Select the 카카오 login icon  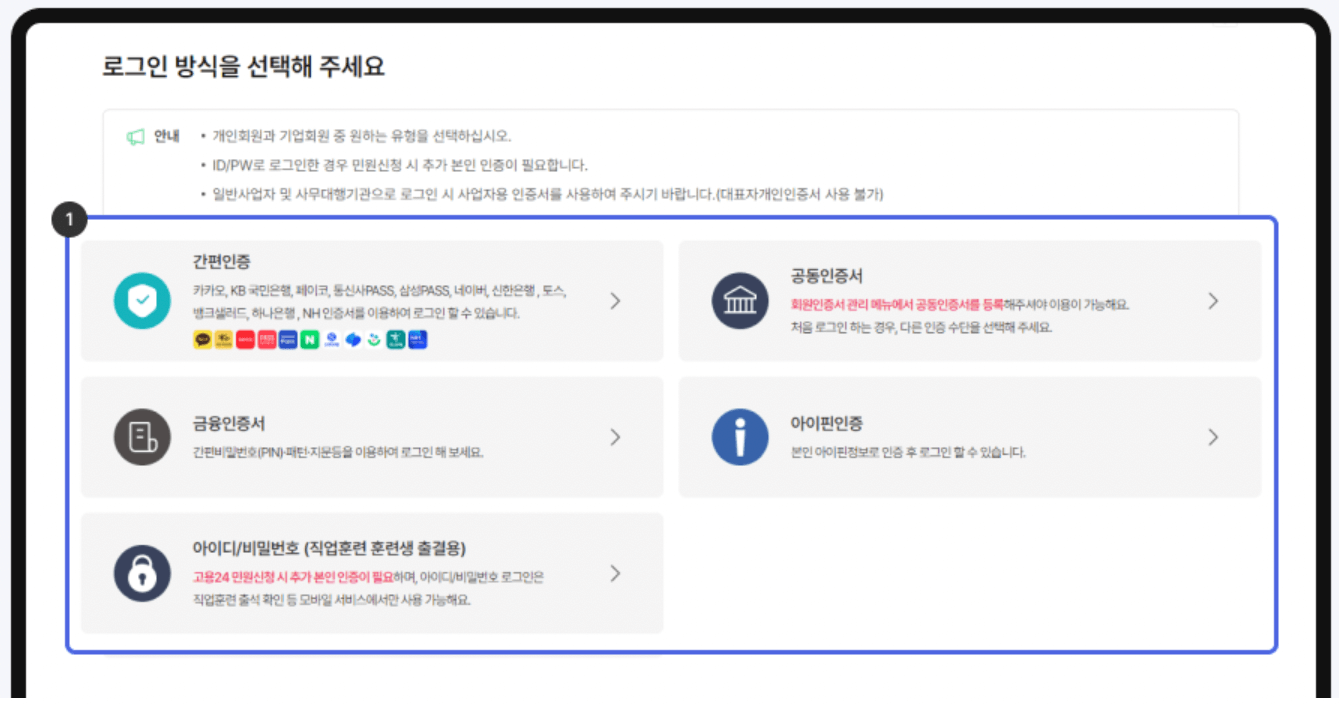click(x=203, y=339)
